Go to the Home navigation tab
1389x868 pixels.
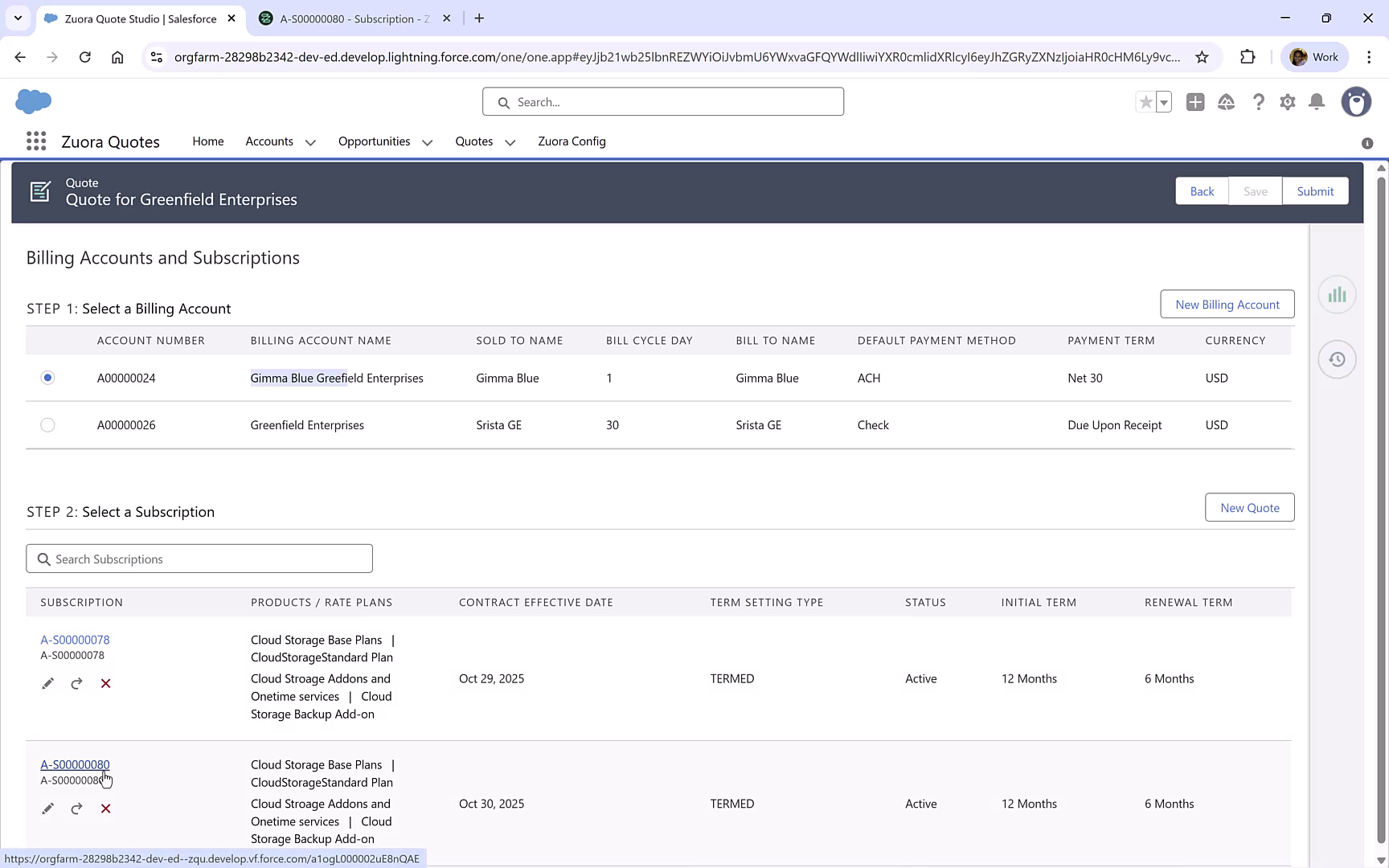208,141
